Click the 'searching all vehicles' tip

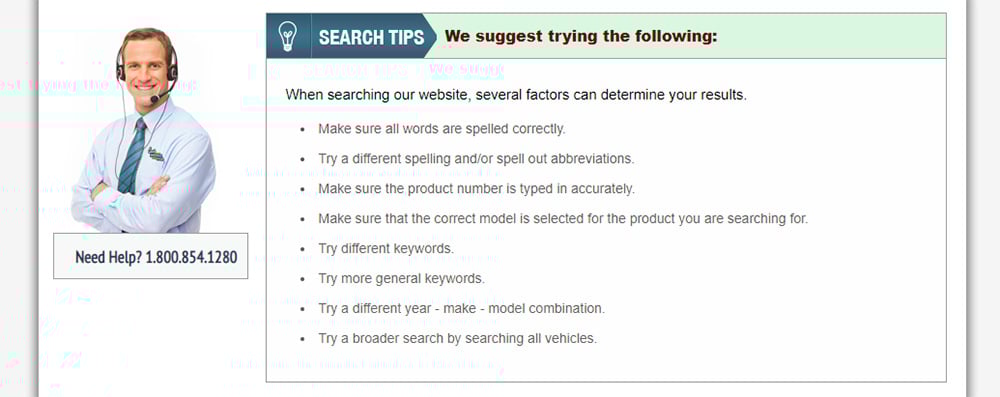pos(457,339)
